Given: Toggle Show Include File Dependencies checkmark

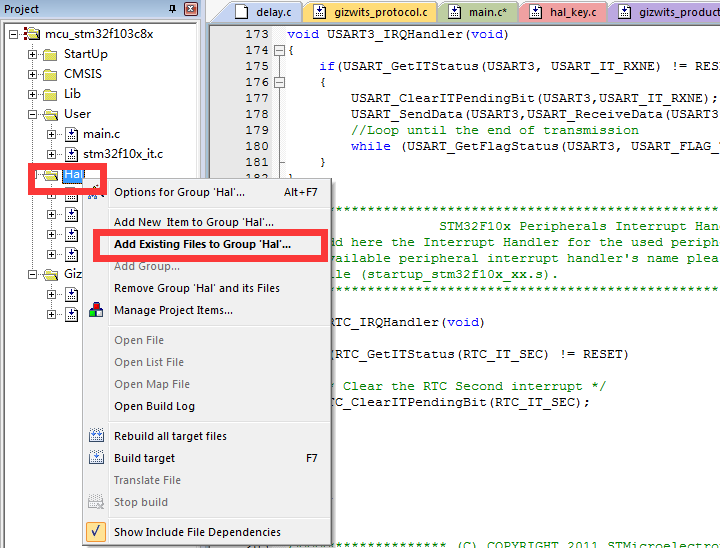Looking at the screenshot, I should point(96,531).
